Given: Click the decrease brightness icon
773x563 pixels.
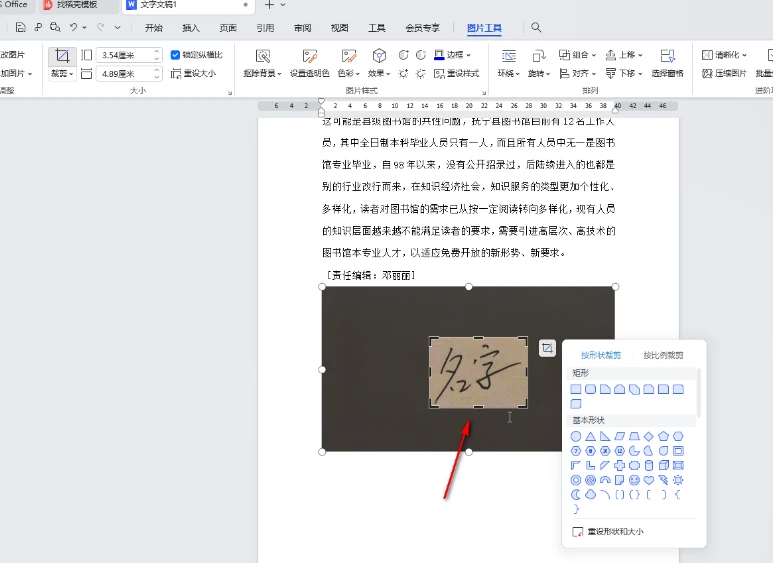Looking at the screenshot, I should 421,73.
